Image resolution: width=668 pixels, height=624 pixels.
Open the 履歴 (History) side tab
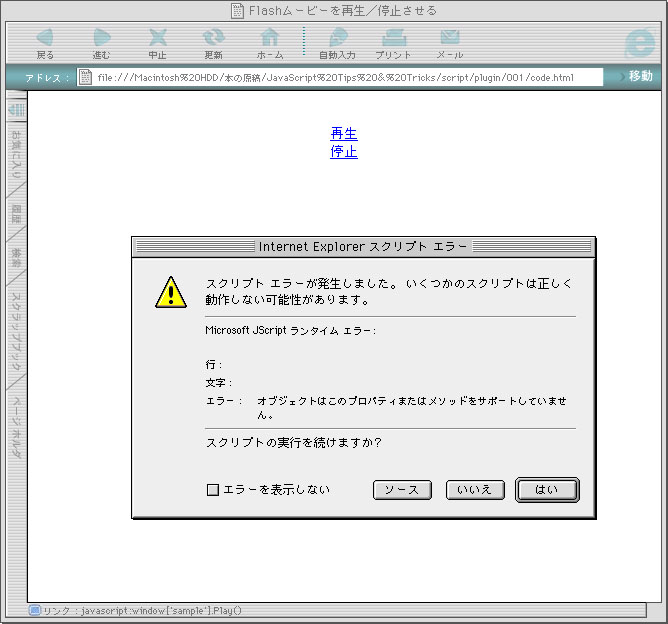click(16, 214)
